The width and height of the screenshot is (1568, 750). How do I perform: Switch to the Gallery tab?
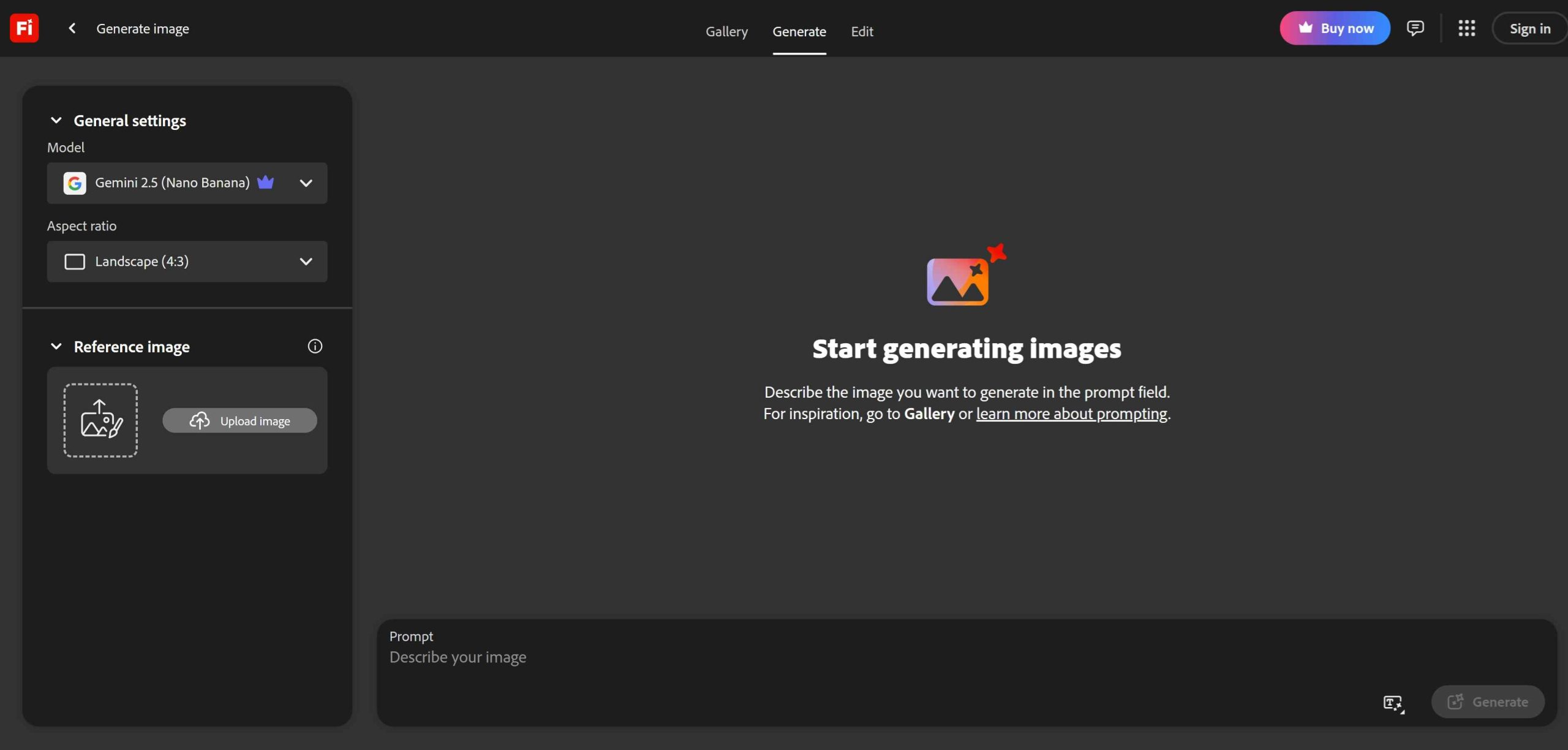[x=726, y=31]
